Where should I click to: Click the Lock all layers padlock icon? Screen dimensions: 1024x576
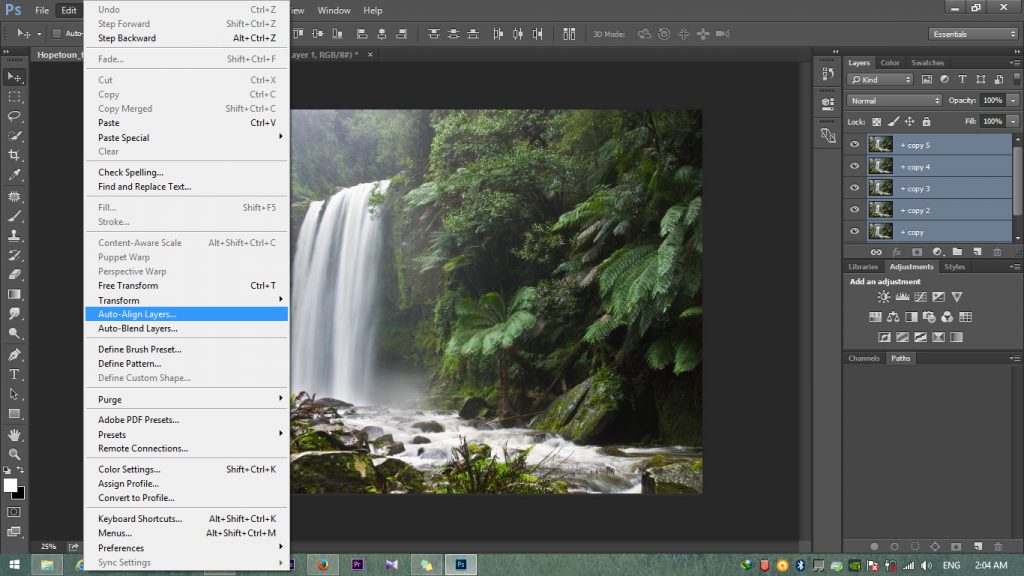(926, 121)
